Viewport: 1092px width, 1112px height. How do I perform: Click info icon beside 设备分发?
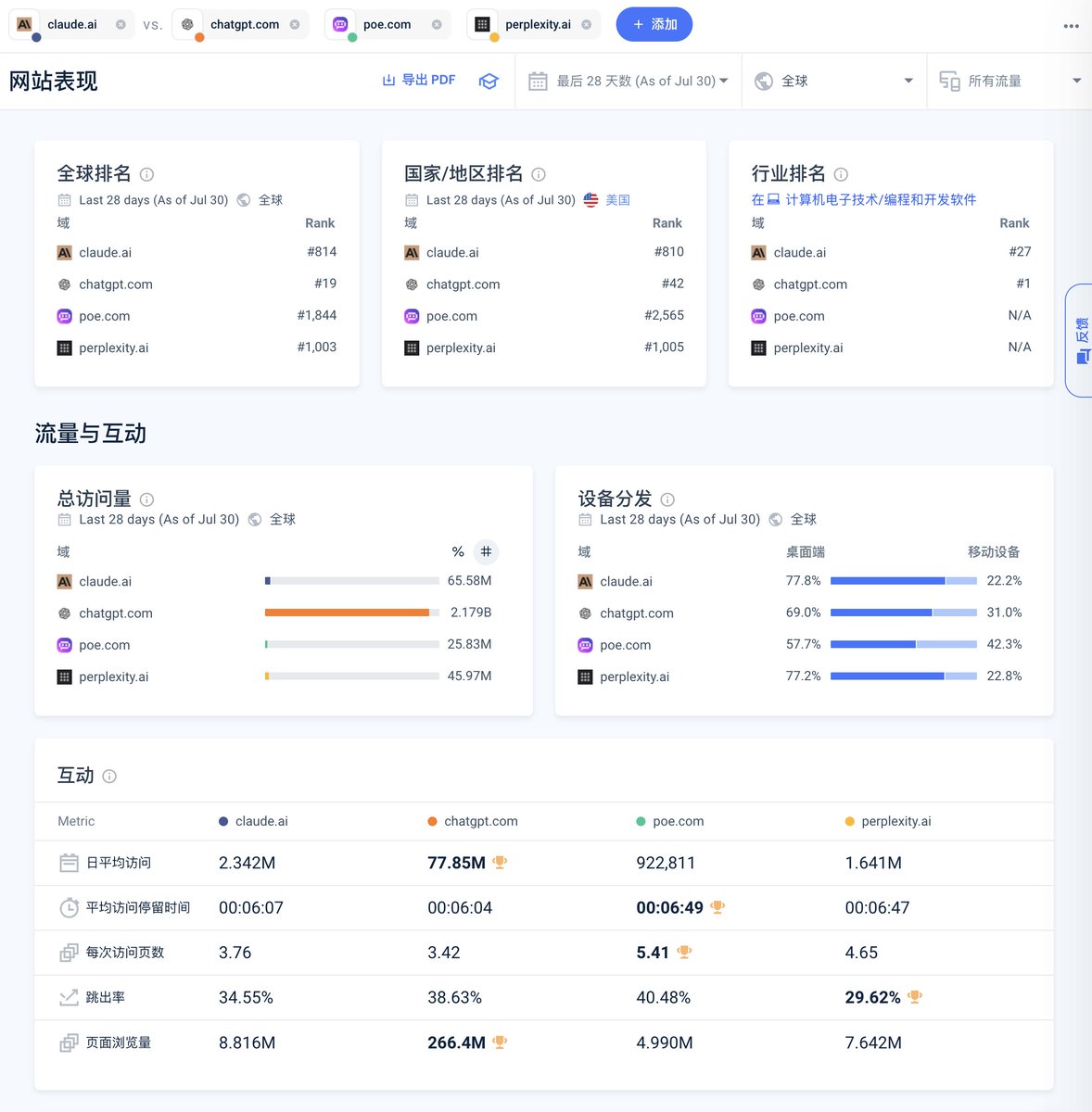[x=667, y=499]
